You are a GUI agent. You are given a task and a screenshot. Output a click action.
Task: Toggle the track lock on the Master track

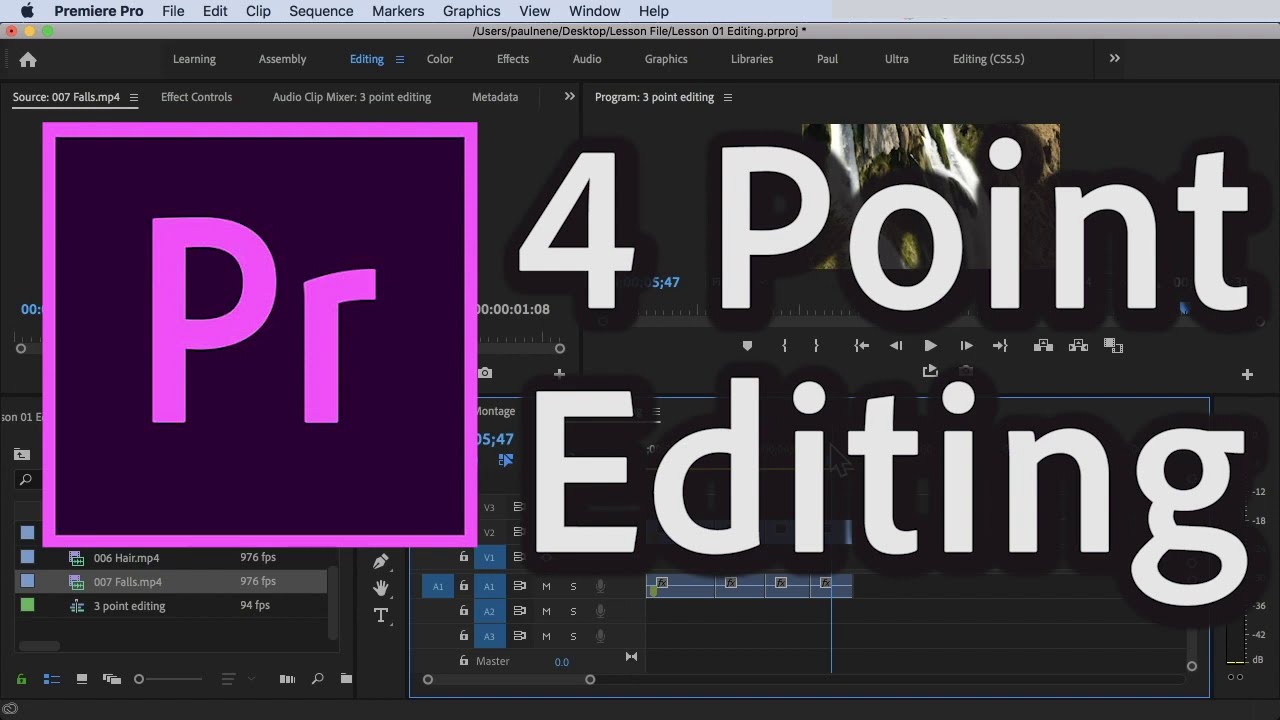pos(464,661)
